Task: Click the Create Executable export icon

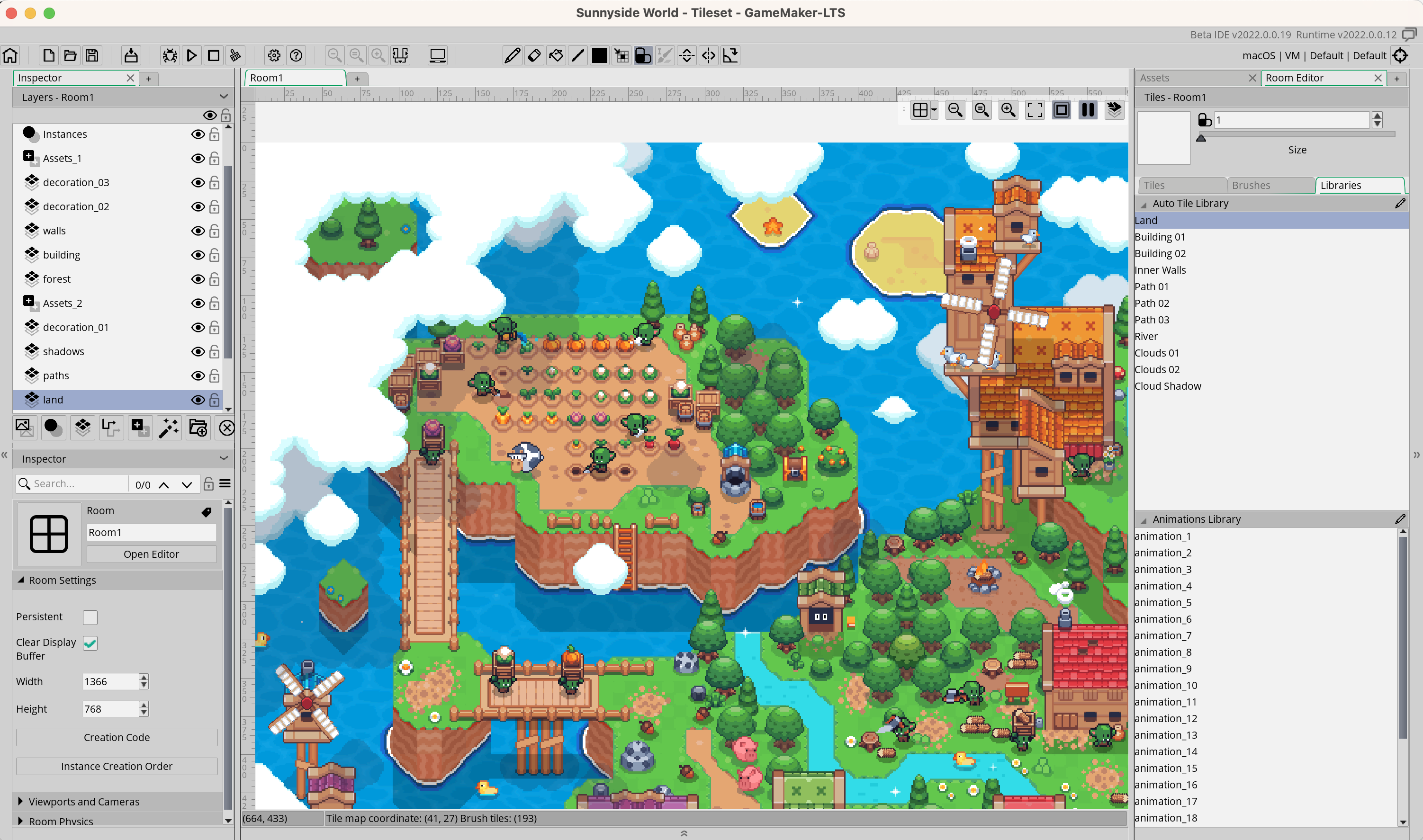Action: [131, 55]
